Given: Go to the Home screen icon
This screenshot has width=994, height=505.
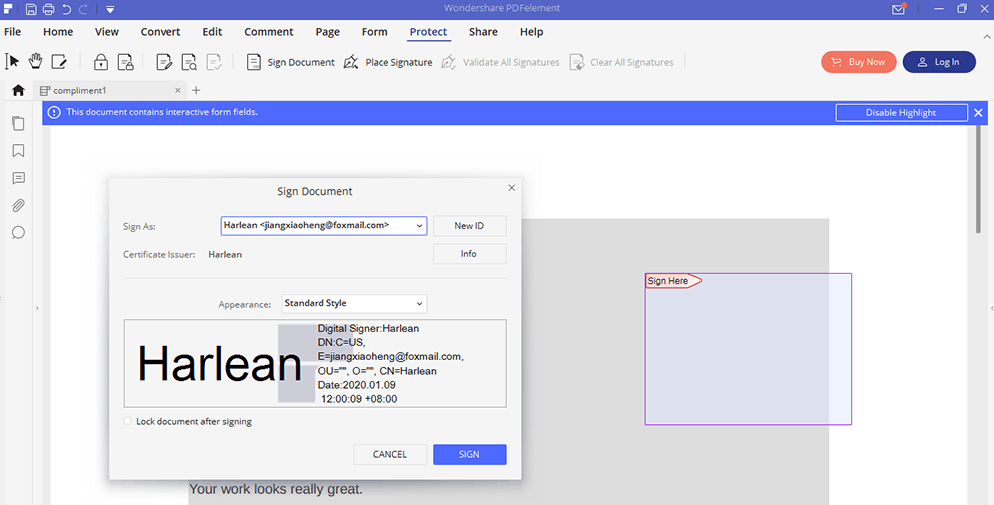Looking at the screenshot, I should [x=18, y=90].
